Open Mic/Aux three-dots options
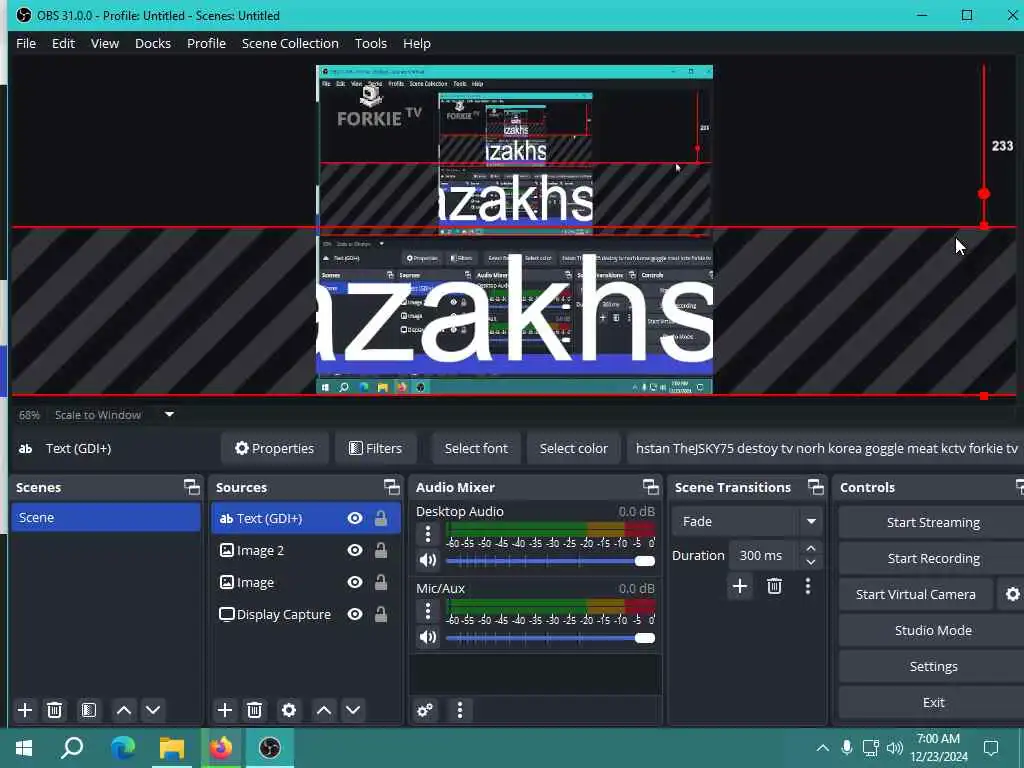This screenshot has width=1024, height=768. click(428, 611)
